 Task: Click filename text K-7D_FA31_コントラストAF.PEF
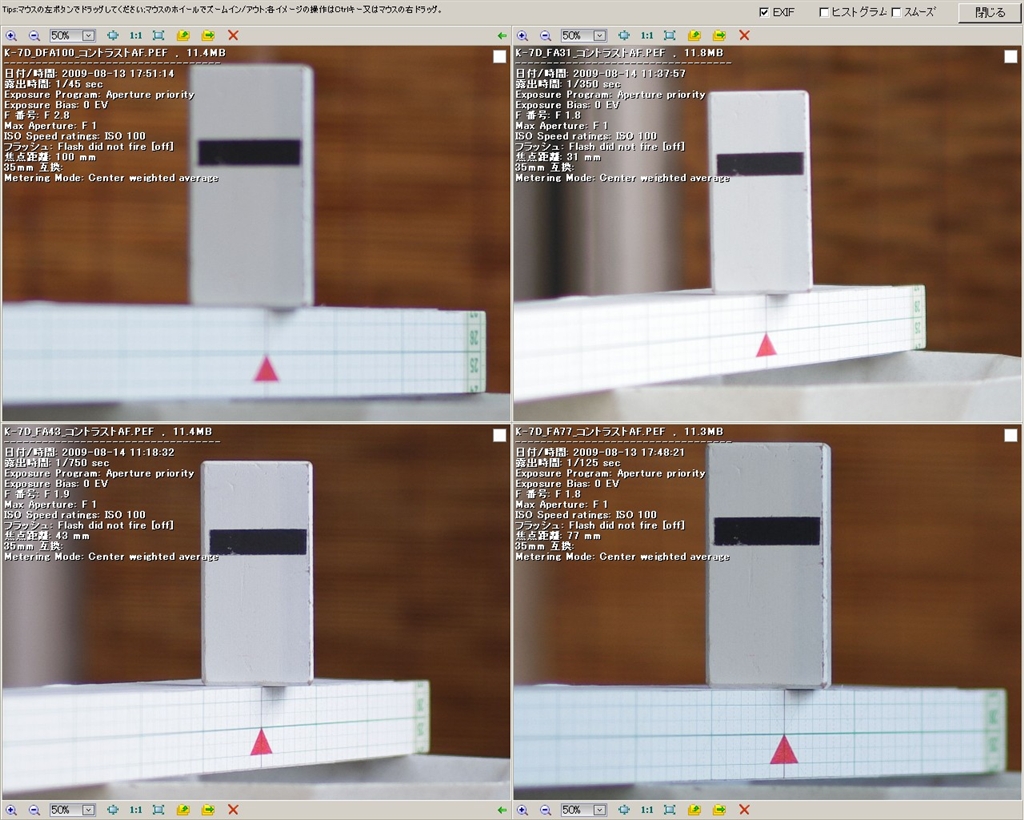click(590, 53)
